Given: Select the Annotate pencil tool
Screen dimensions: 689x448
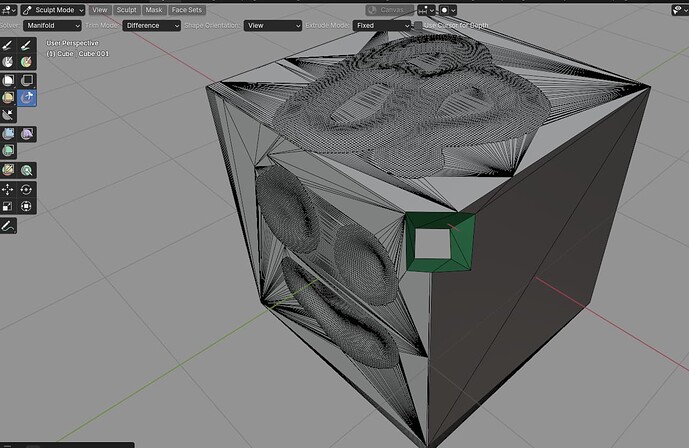Looking at the screenshot, I should point(8,226).
